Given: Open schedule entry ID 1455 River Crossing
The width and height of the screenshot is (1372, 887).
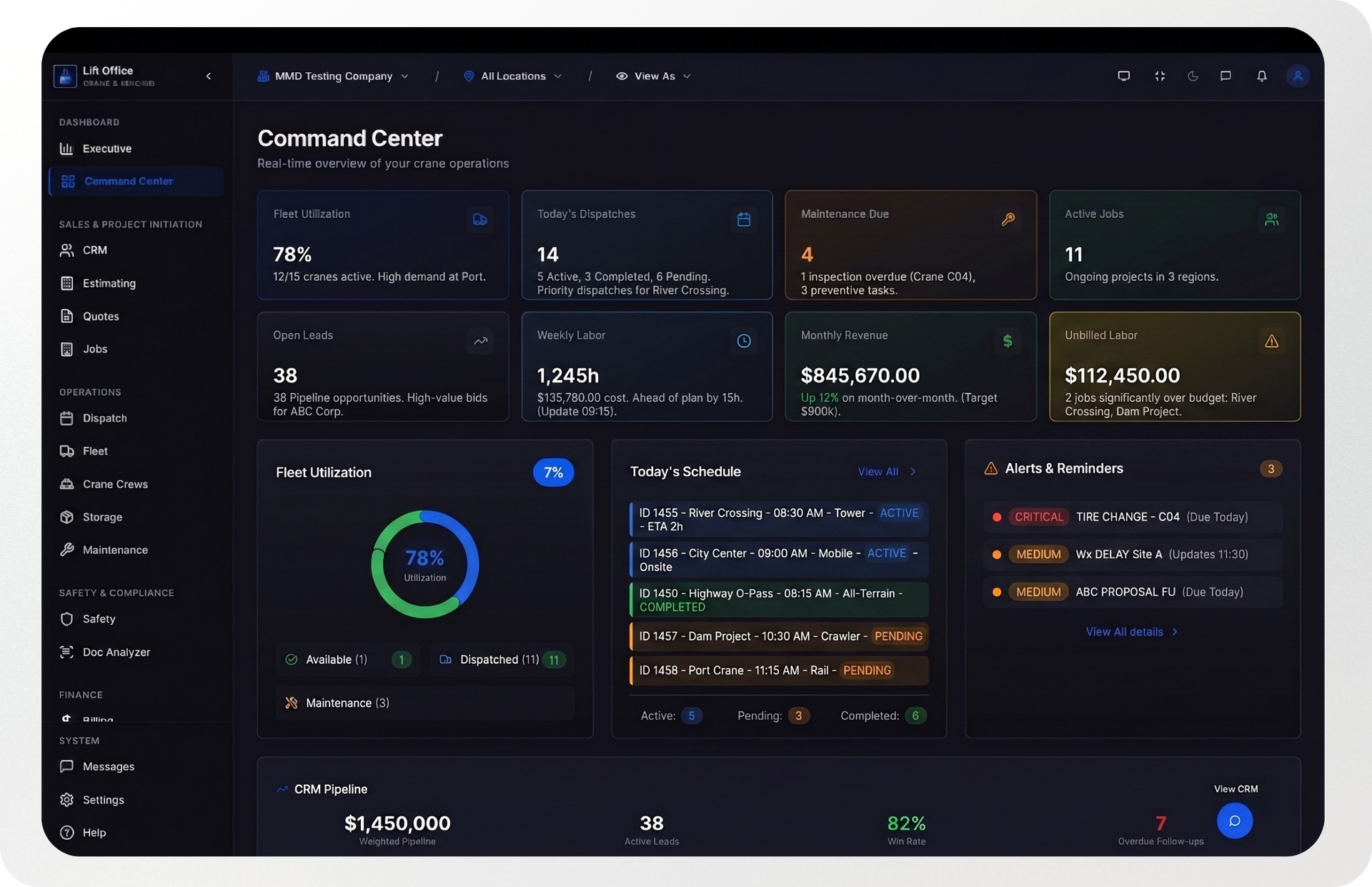Looking at the screenshot, I should tap(779, 520).
